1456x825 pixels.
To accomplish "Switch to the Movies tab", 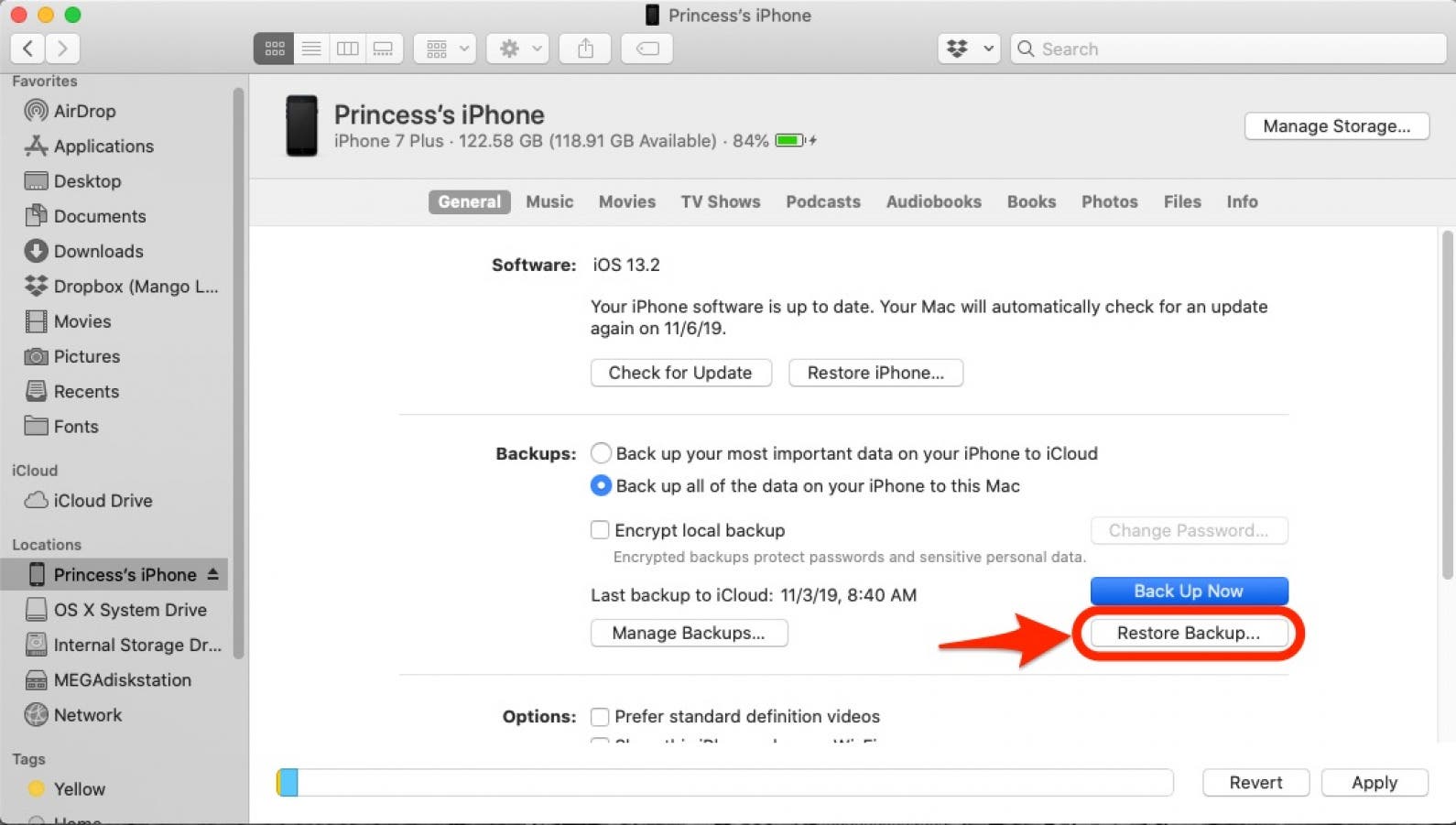I will pos(627,202).
